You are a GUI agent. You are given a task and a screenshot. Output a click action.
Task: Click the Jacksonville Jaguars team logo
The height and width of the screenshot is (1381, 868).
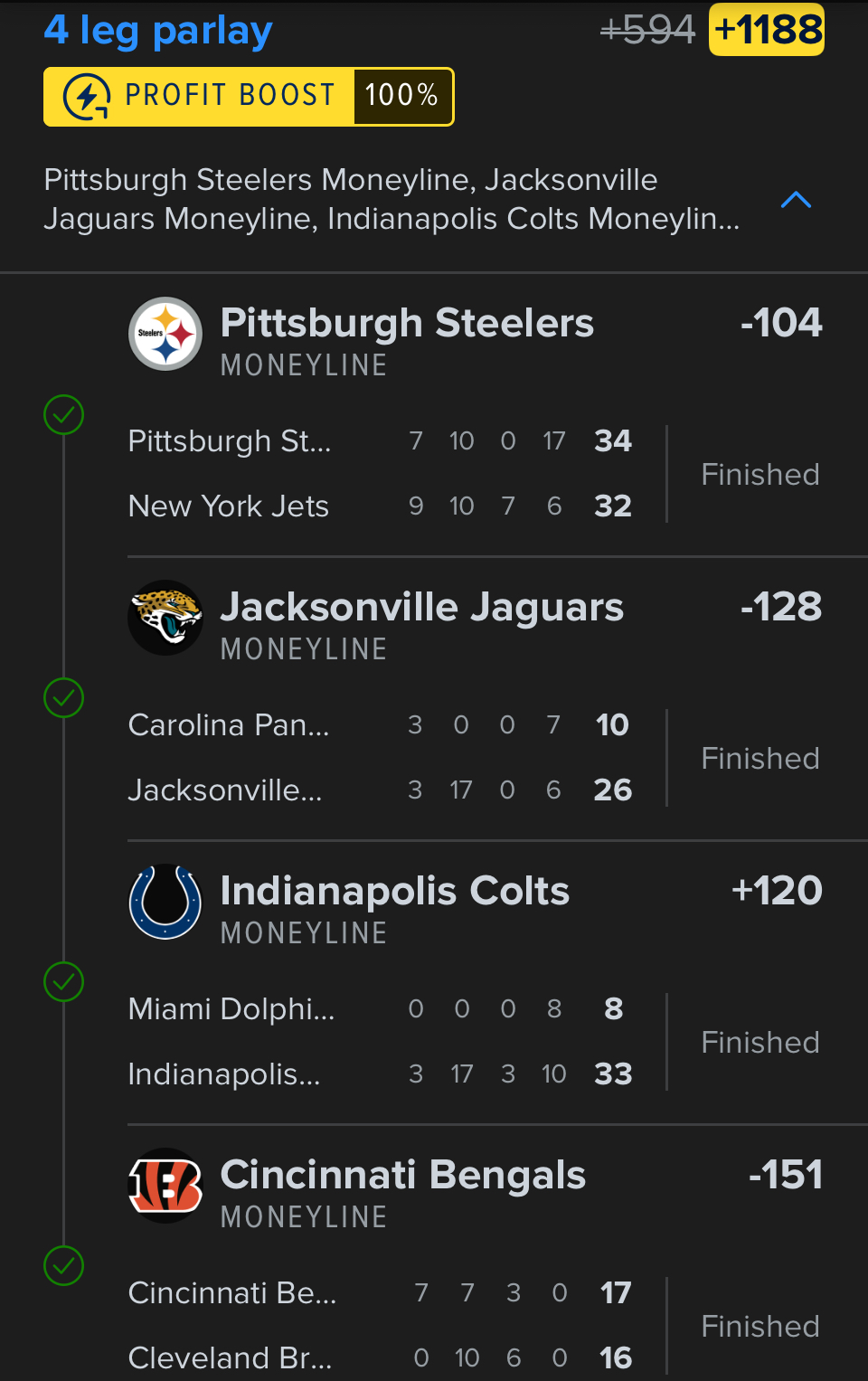coord(165,618)
